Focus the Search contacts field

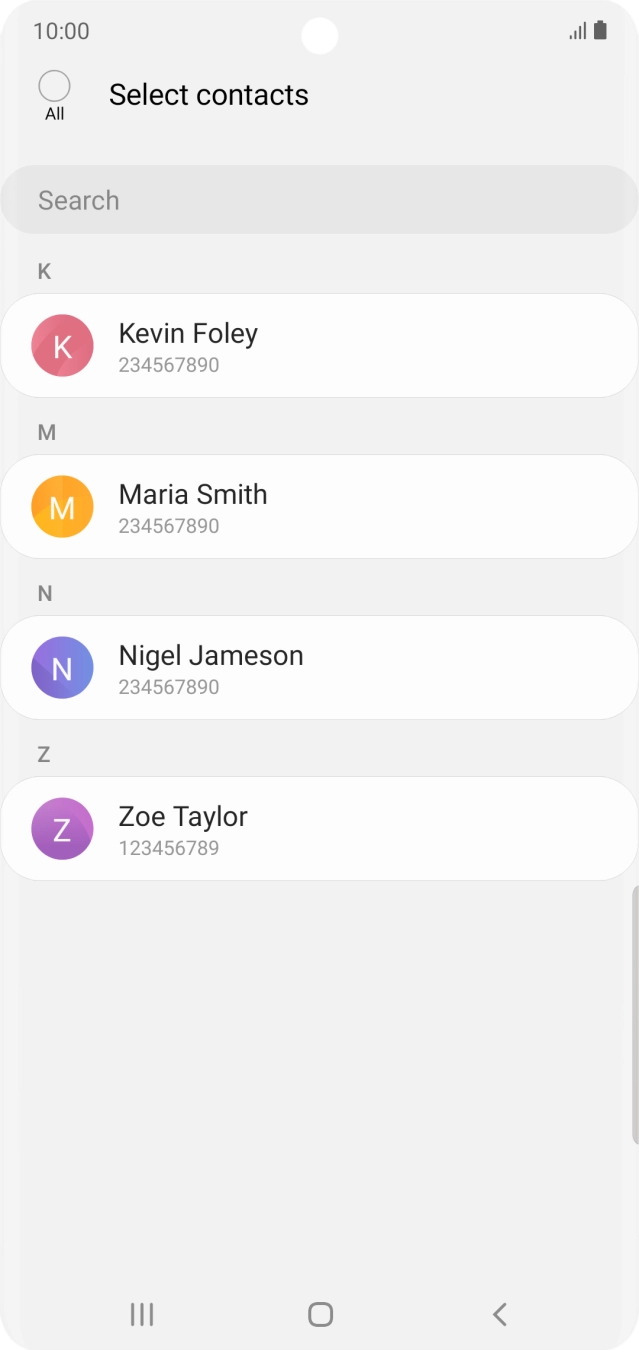[319, 200]
